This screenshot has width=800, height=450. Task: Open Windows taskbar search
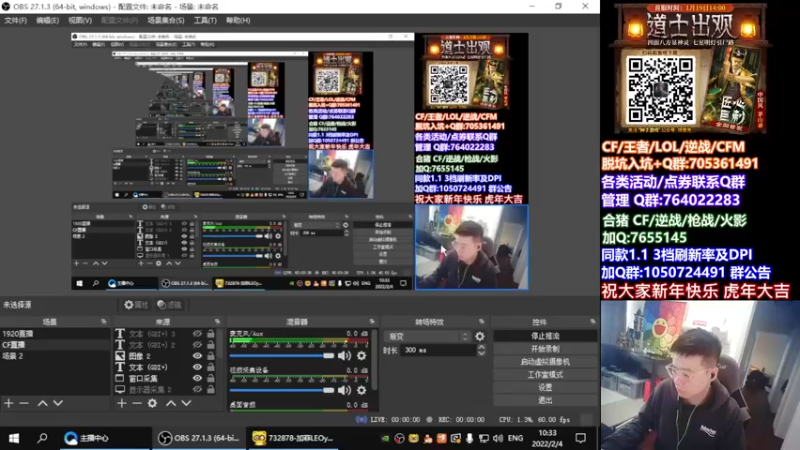click(x=42, y=438)
